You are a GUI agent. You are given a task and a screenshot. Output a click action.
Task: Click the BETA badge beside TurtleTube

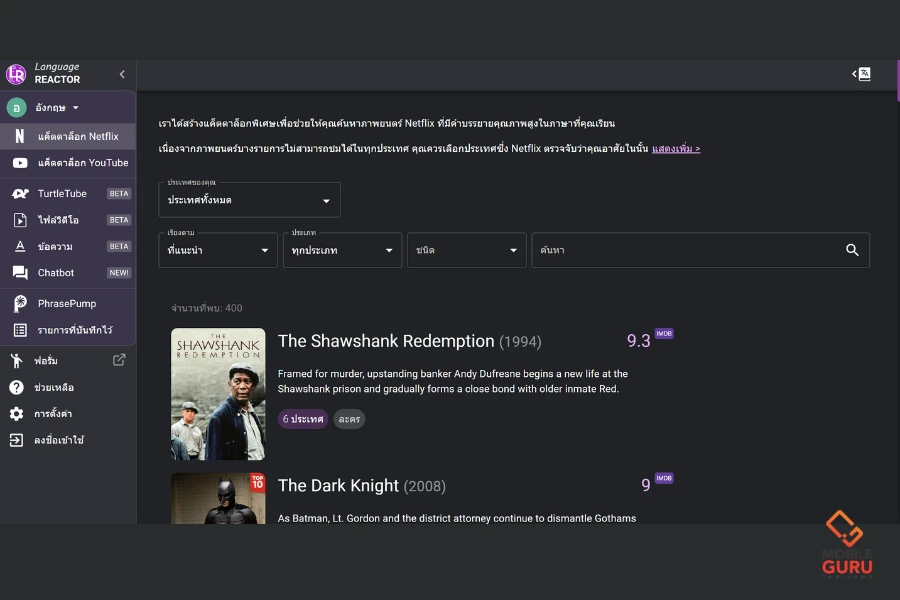pyautogui.click(x=119, y=193)
